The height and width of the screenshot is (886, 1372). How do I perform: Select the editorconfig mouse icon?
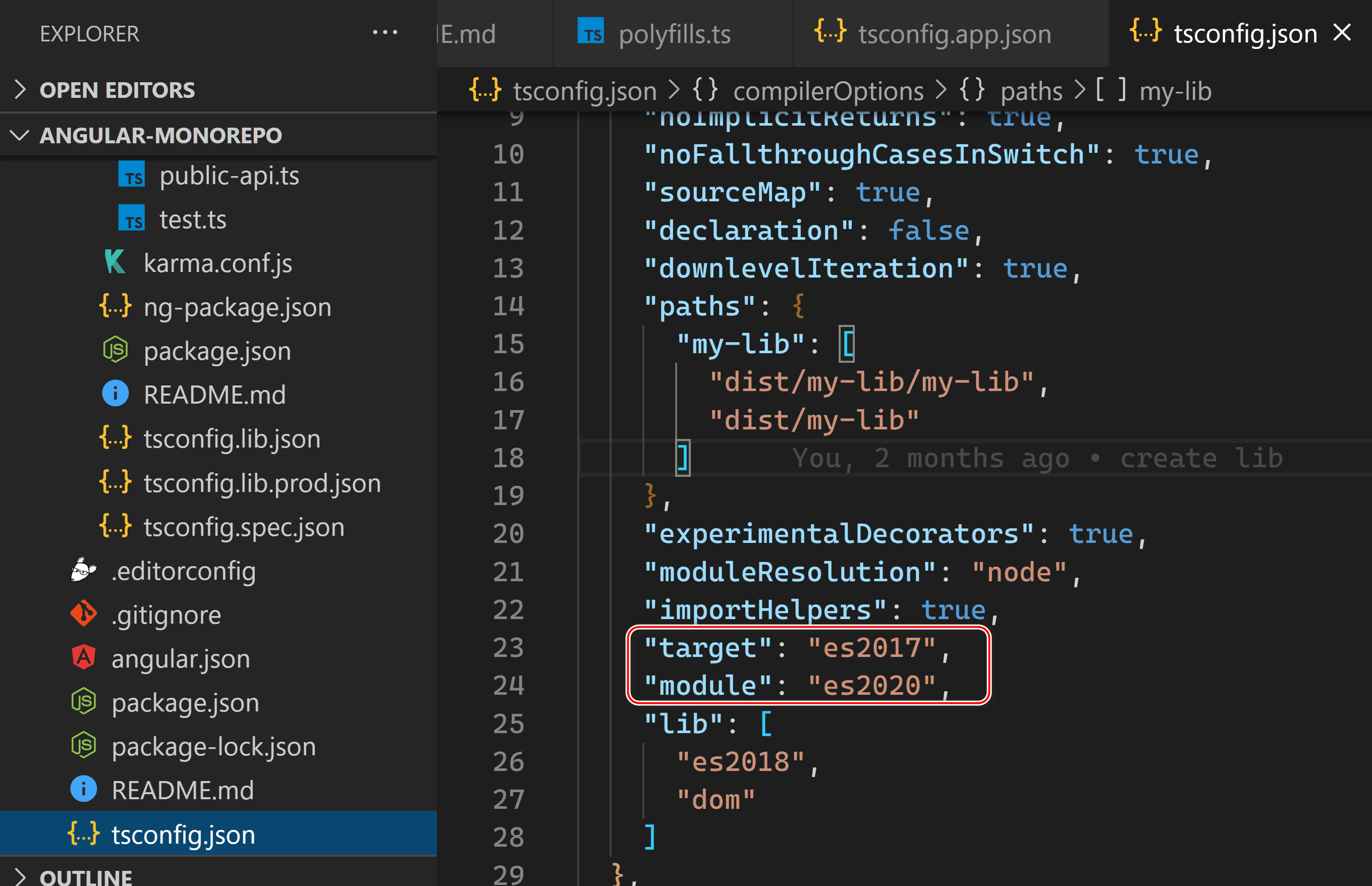(83, 570)
